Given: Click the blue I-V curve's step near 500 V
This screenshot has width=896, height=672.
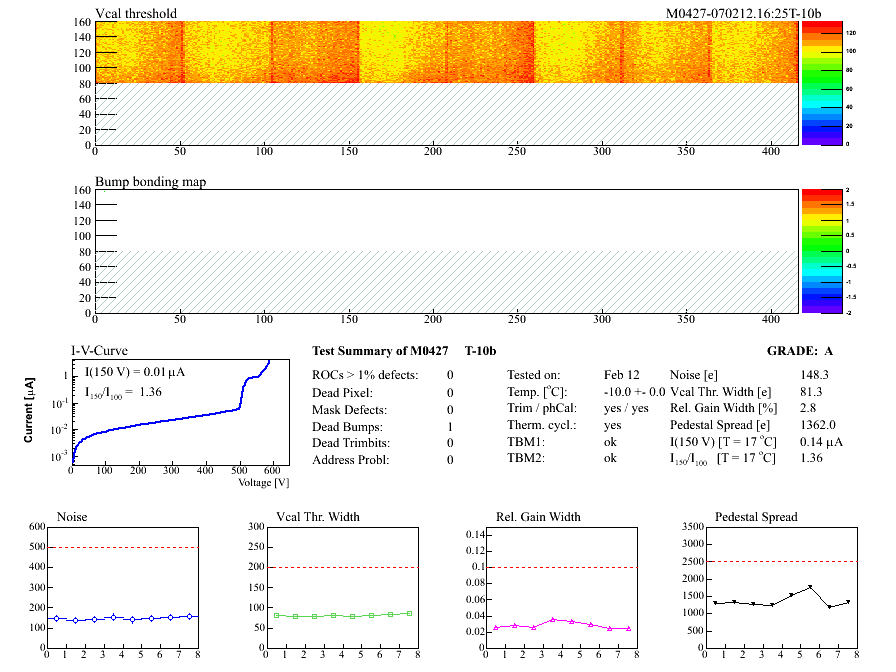Looking at the screenshot, I should click(243, 393).
